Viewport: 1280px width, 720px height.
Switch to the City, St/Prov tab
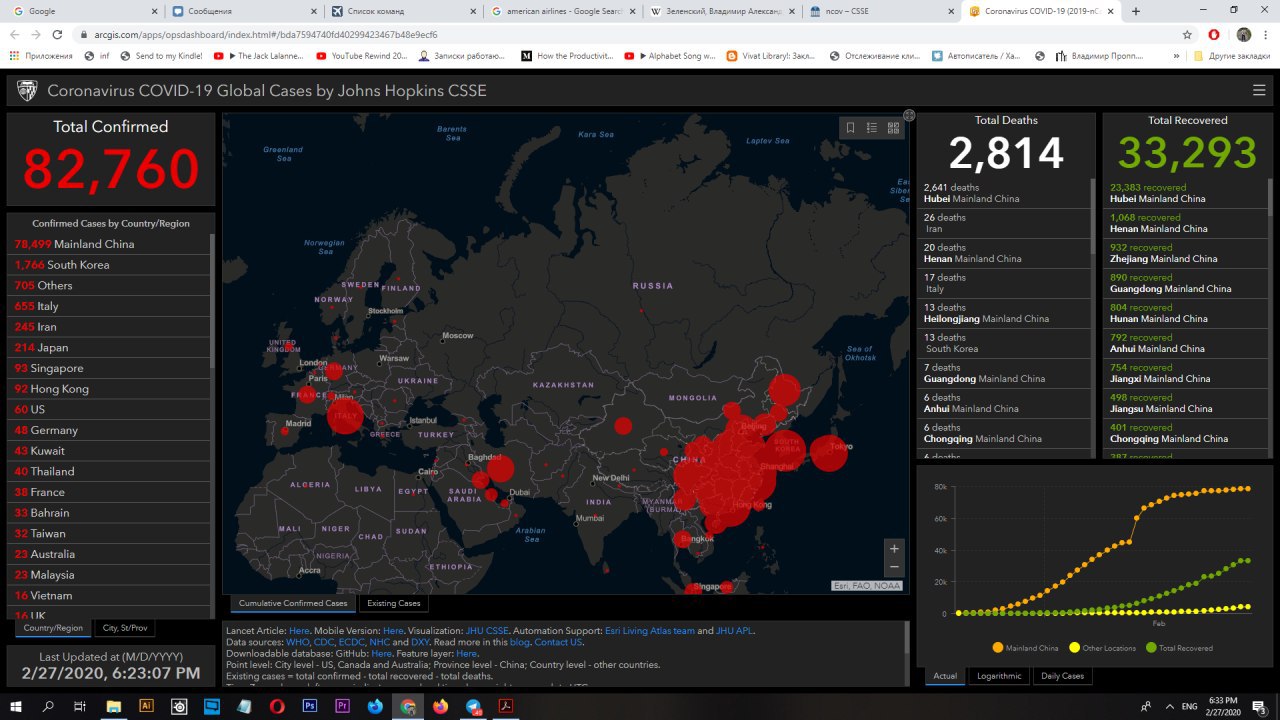125,628
